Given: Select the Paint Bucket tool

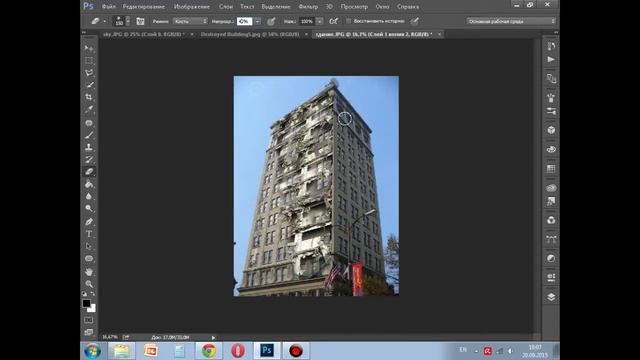Looking at the screenshot, I should [89, 184].
